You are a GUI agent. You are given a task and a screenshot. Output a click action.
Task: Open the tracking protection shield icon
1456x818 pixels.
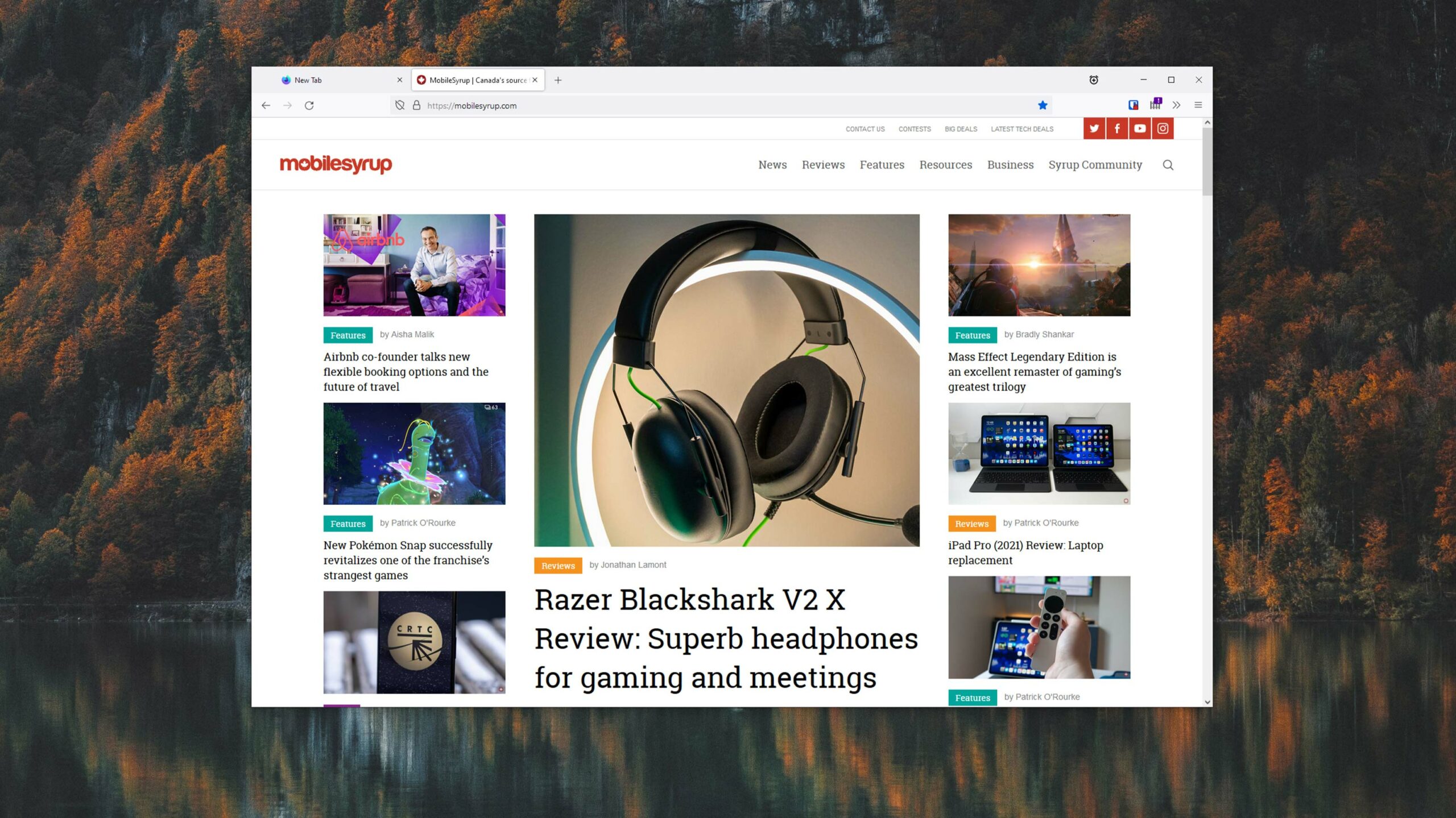pos(400,105)
